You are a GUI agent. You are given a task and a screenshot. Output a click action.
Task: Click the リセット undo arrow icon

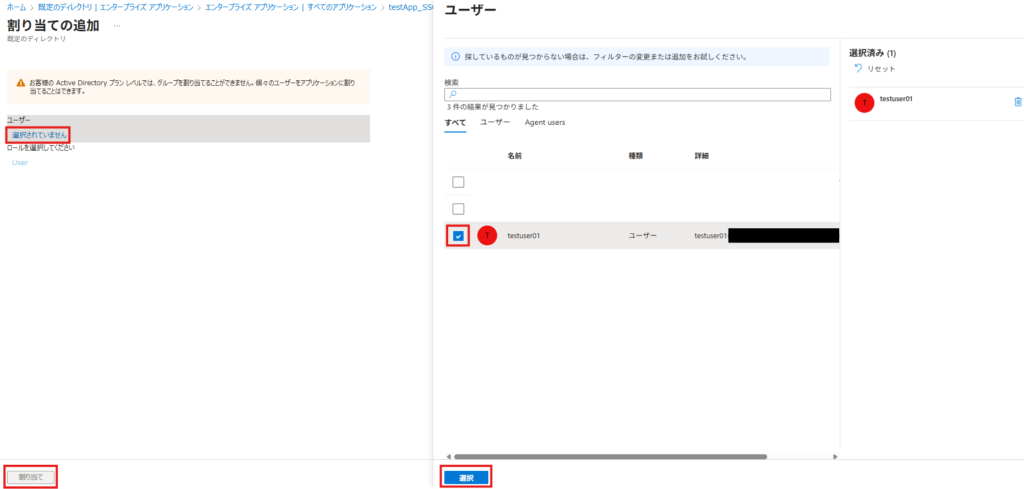click(857, 69)
